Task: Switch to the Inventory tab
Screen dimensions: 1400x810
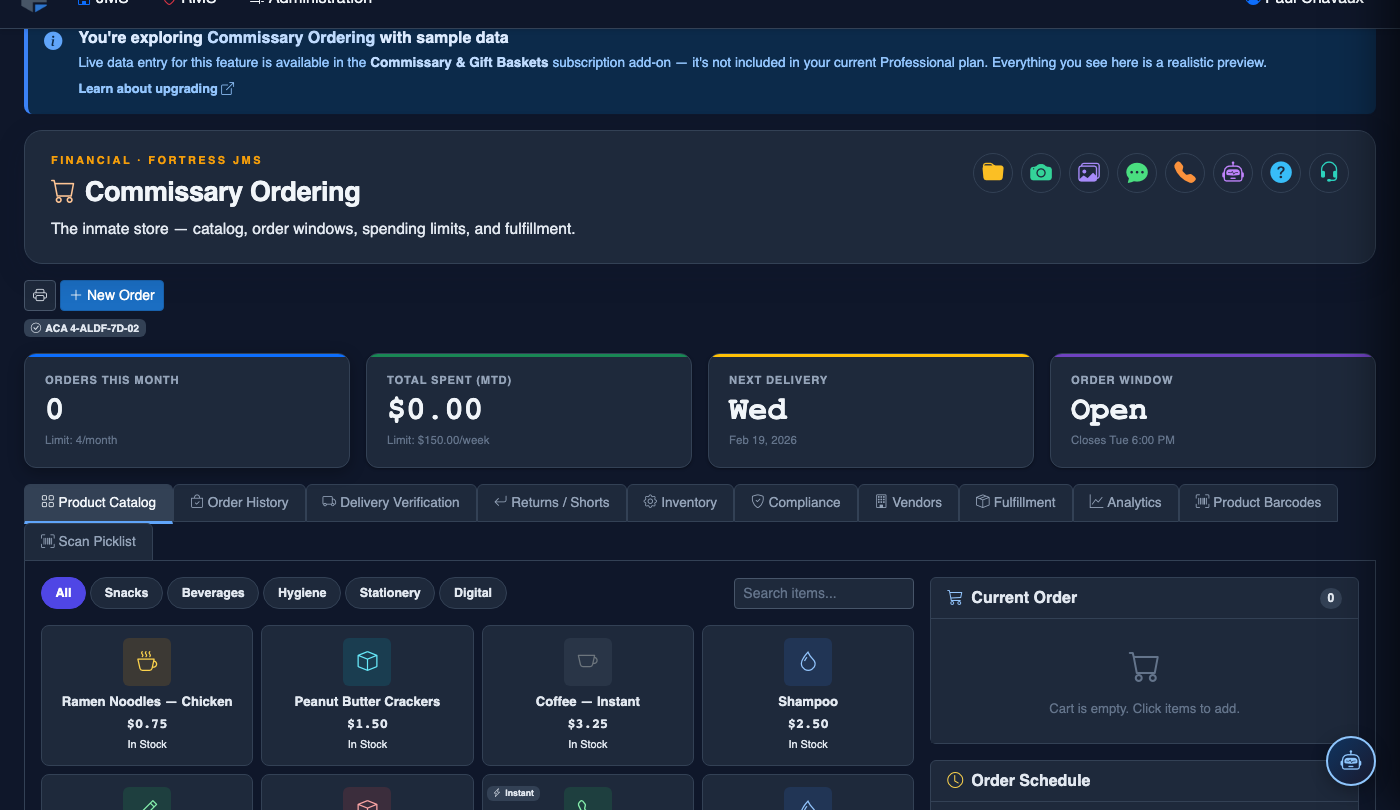Action: 681,503
